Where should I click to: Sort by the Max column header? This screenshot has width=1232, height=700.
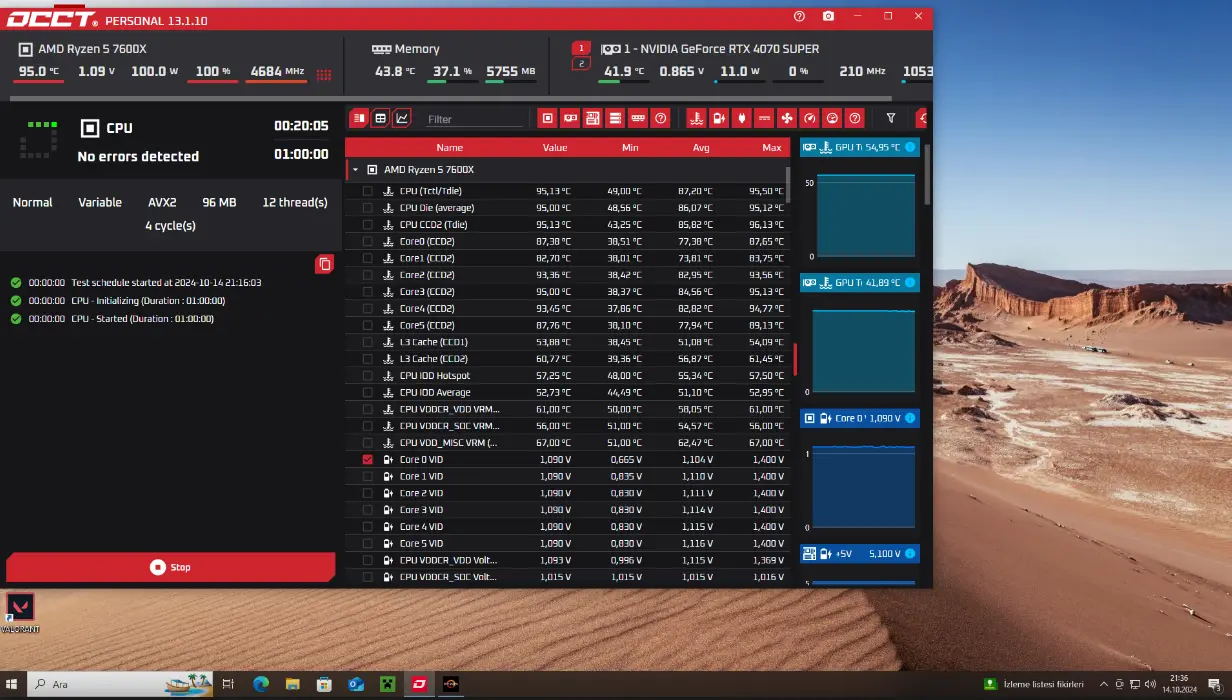(771, 147)
